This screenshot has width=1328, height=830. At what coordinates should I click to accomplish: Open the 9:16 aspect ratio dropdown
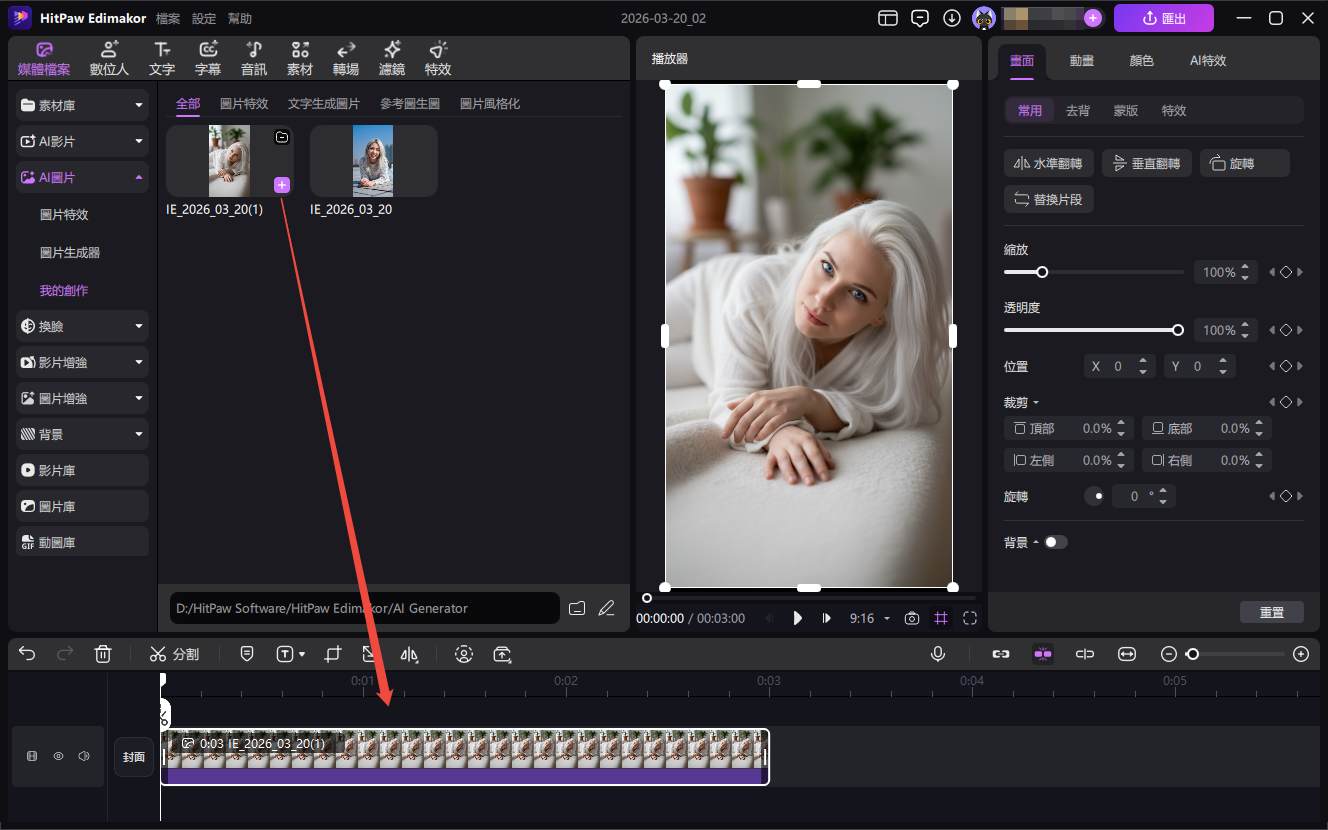point(868,618)
